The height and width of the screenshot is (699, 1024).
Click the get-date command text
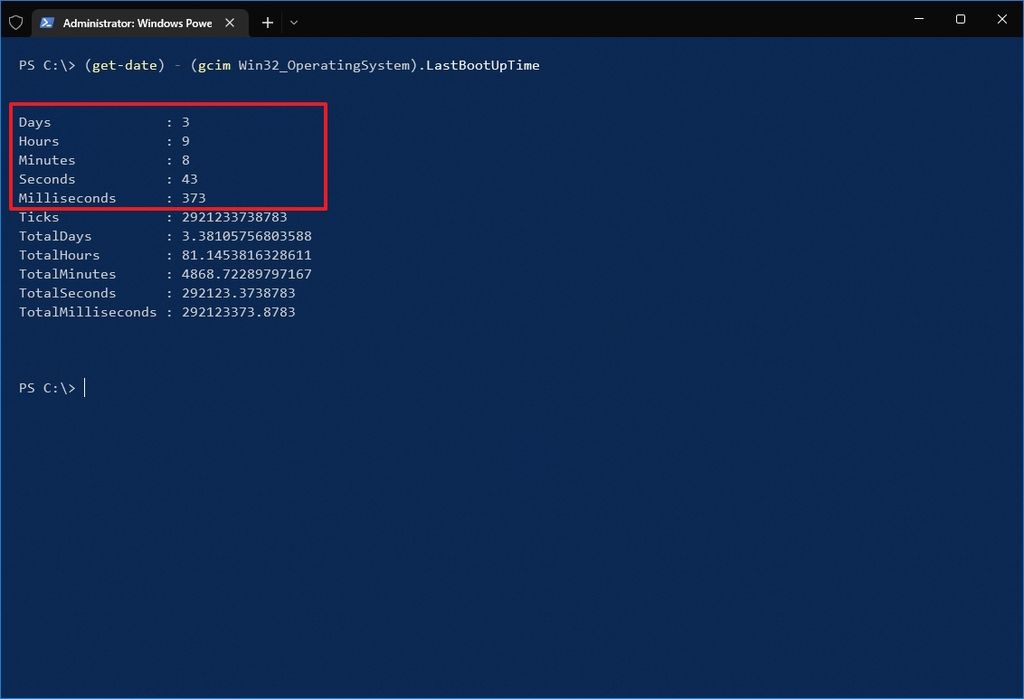pyautogui.click(x=126, y=65)
